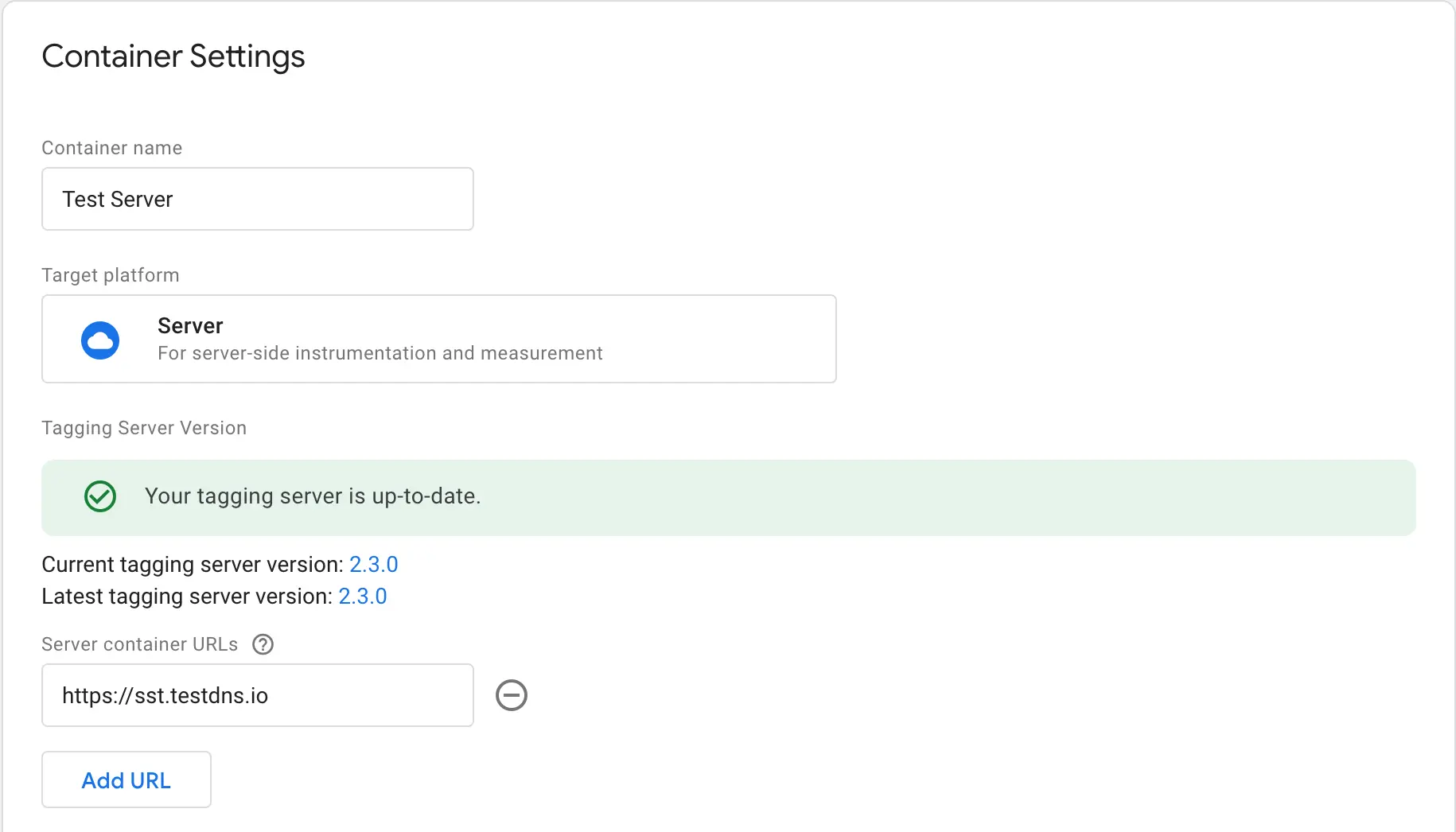Click the 'Current tagging server version:' text
This screenshot has width=1456, height=832.
[x=193, y=564]
